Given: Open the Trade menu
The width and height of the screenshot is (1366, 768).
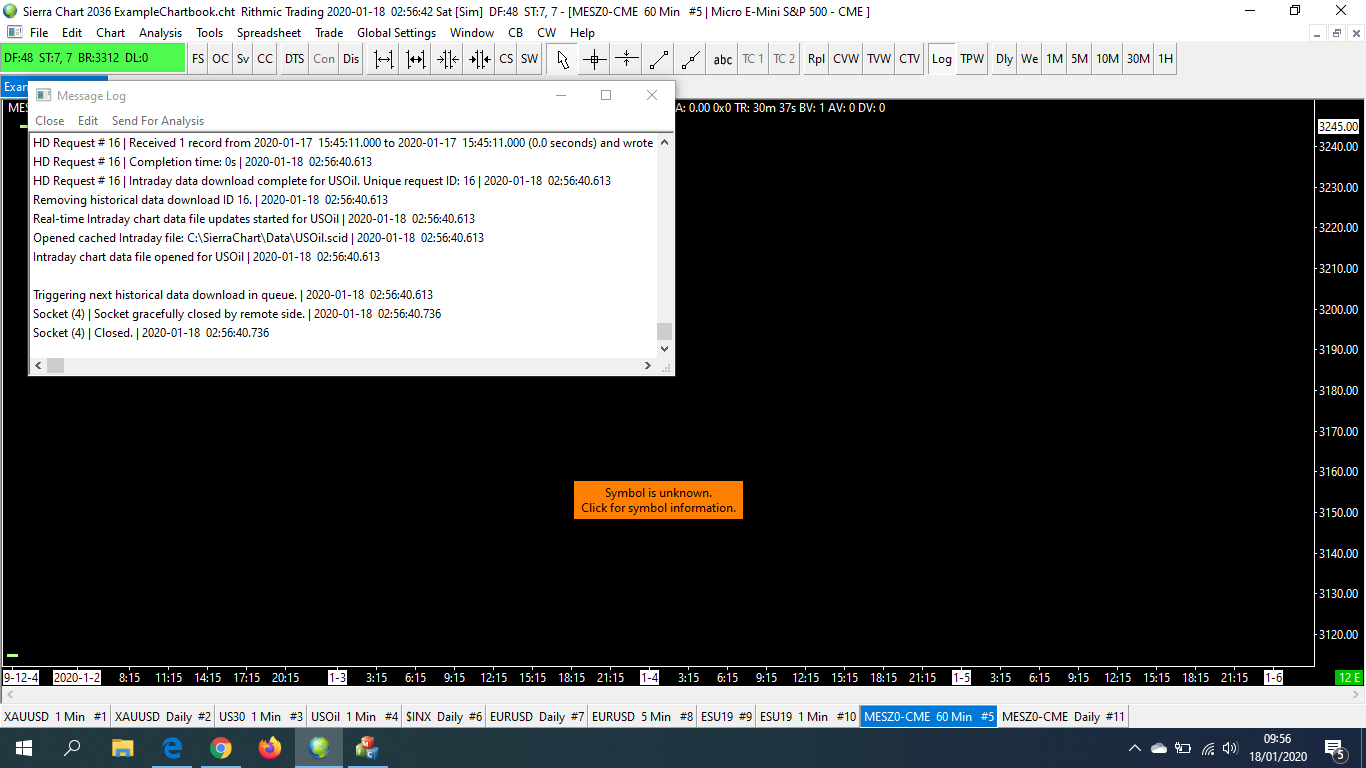Looking at the screenshot, I should (x=329, y=33).
